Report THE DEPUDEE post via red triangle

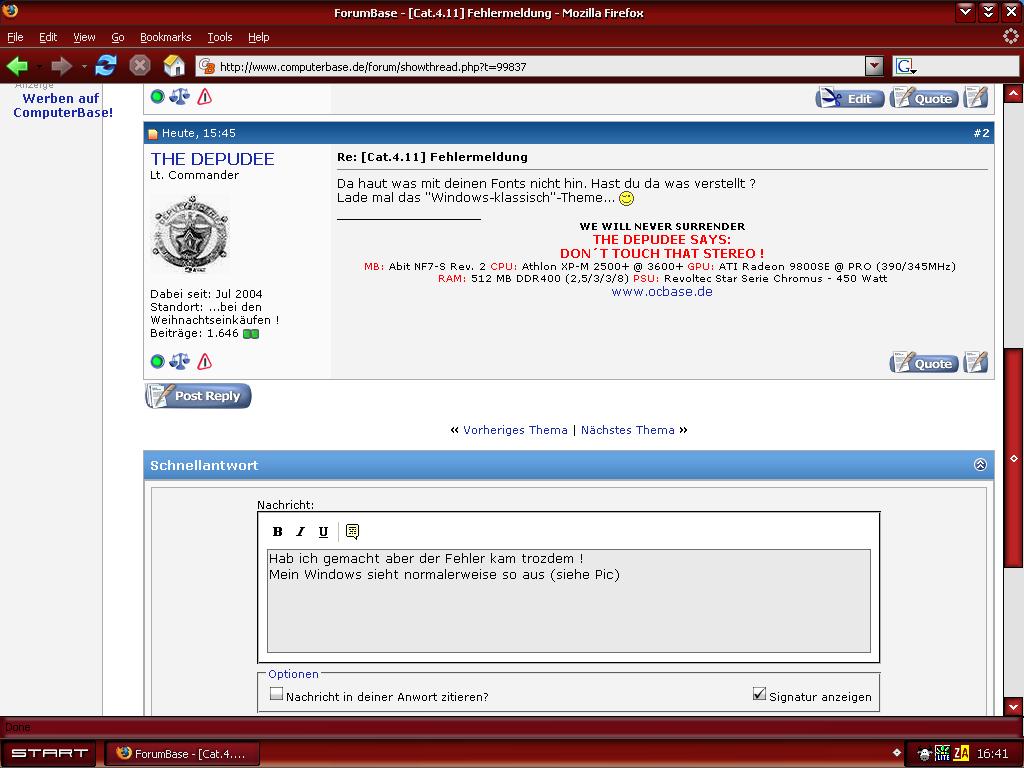coord(204,361)
